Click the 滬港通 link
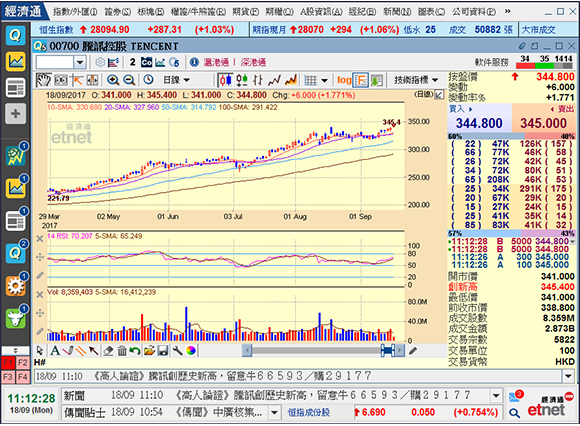The width and height of the screenshot is (580, 426). pos(216,62)
